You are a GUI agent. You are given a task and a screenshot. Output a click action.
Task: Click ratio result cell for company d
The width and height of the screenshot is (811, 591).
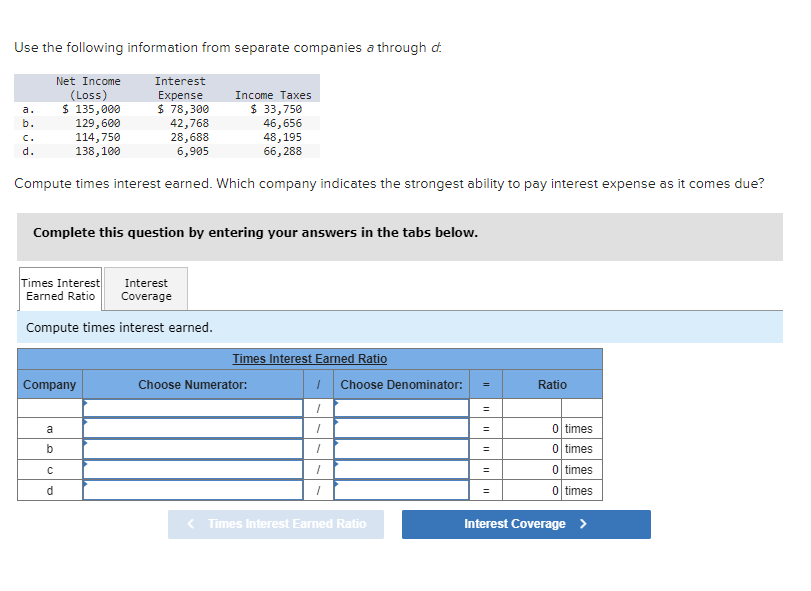pos(532,490)
